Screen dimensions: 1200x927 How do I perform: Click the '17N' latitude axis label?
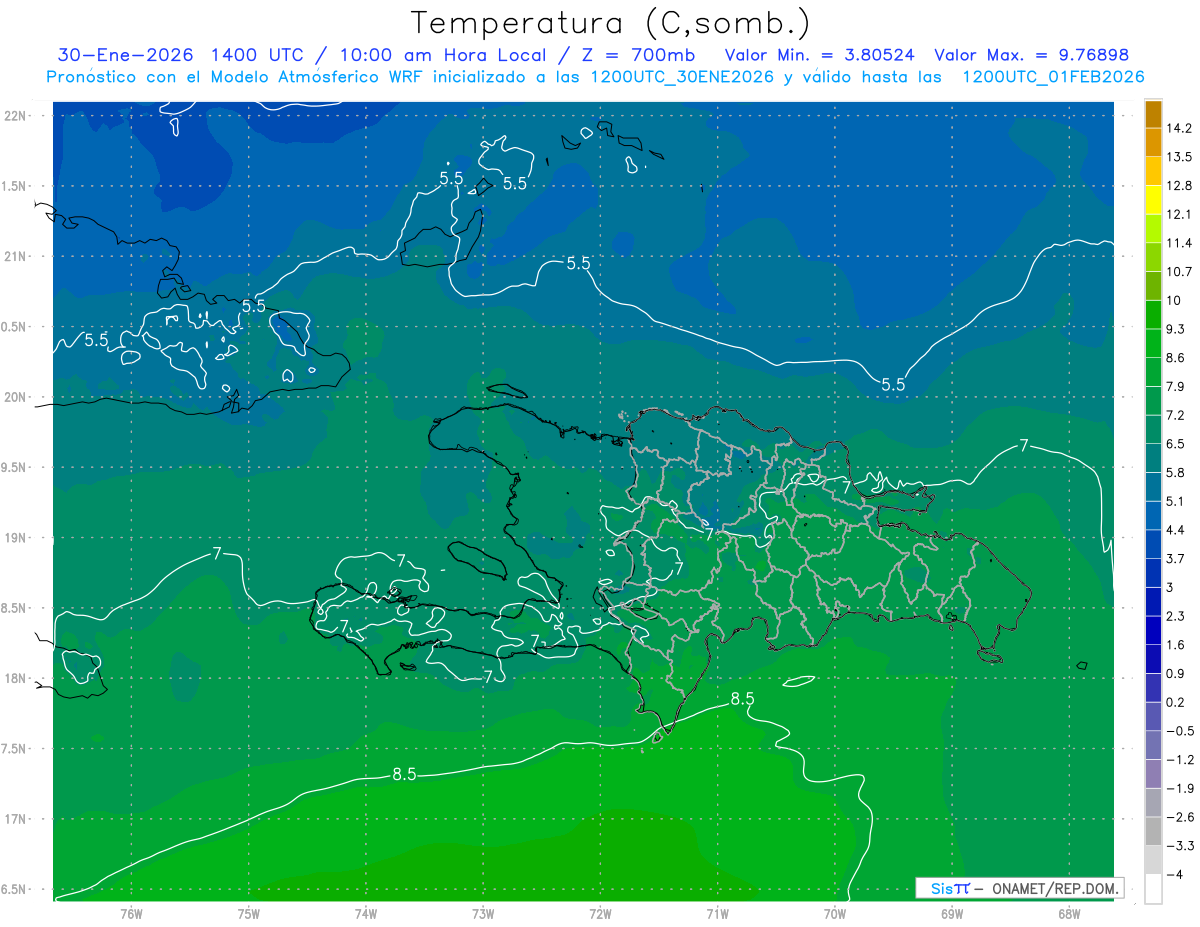(x=16, y=820)
